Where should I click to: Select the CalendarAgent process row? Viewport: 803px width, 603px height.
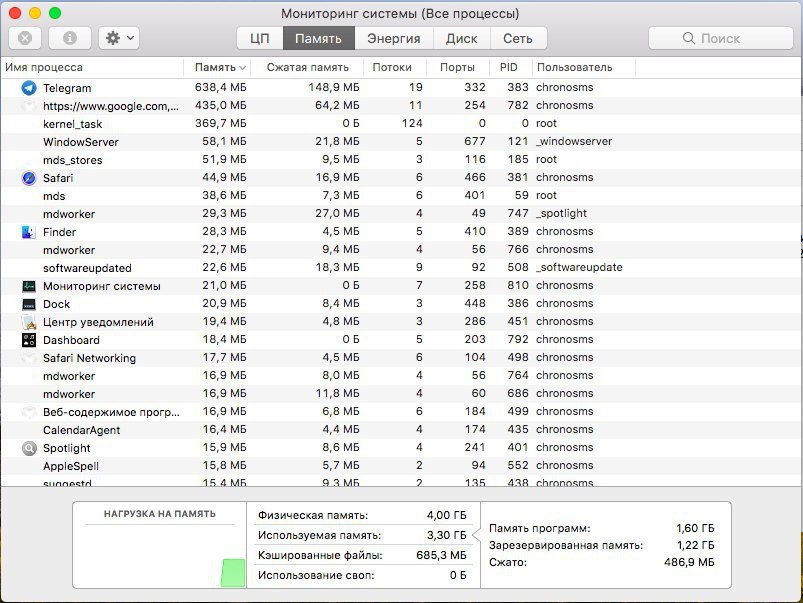(x=401, y=429)
